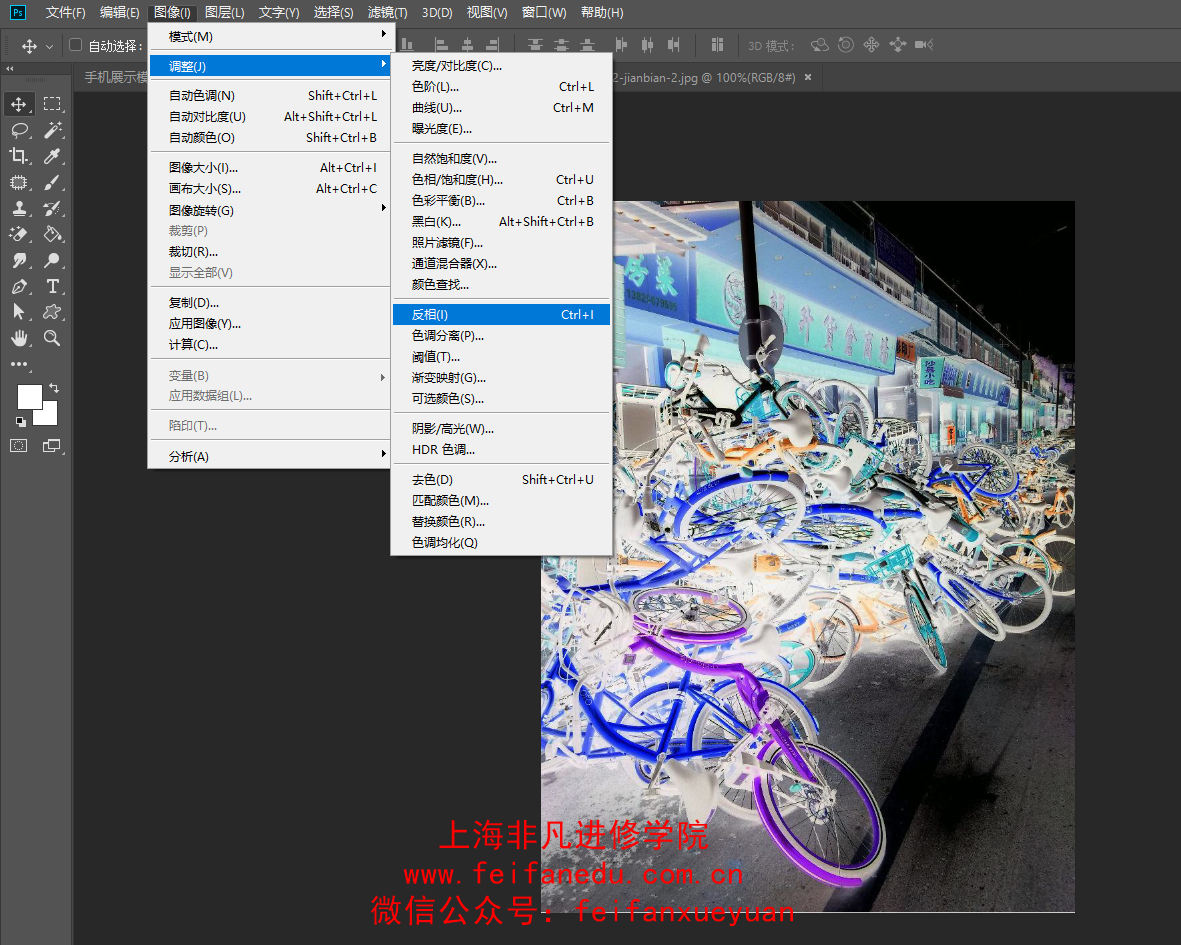Image resolution: width=1181 pixels, height=945 pixels.
Task: Open the 滤镜(T) menu
Action: tap(387, 13)
